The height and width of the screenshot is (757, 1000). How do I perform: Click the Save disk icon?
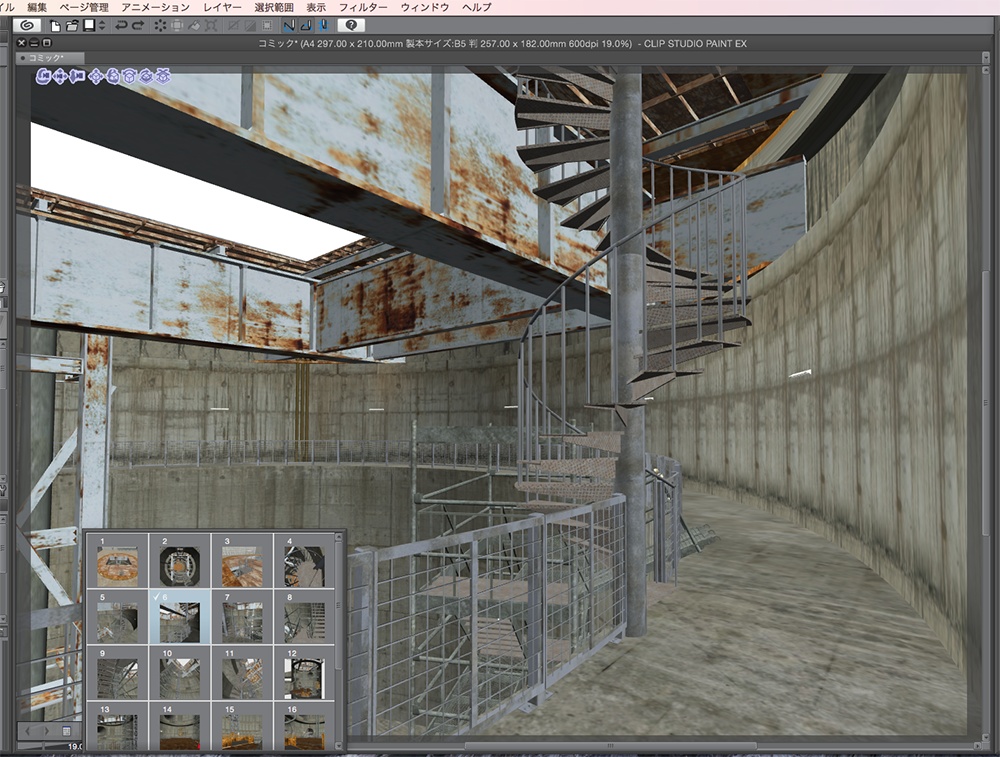(x=89, y=26)
